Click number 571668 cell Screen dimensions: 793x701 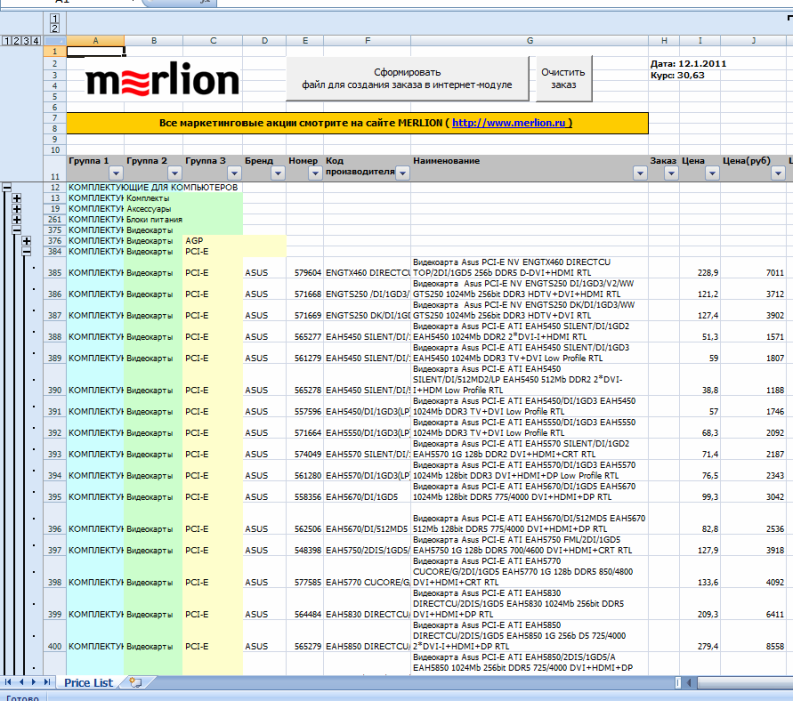[x=305, y=289]
